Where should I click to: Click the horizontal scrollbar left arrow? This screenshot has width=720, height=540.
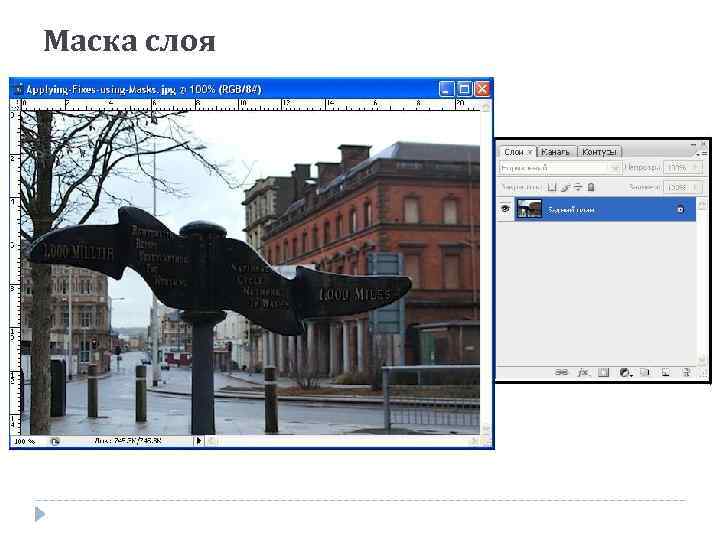click(212, 441)
